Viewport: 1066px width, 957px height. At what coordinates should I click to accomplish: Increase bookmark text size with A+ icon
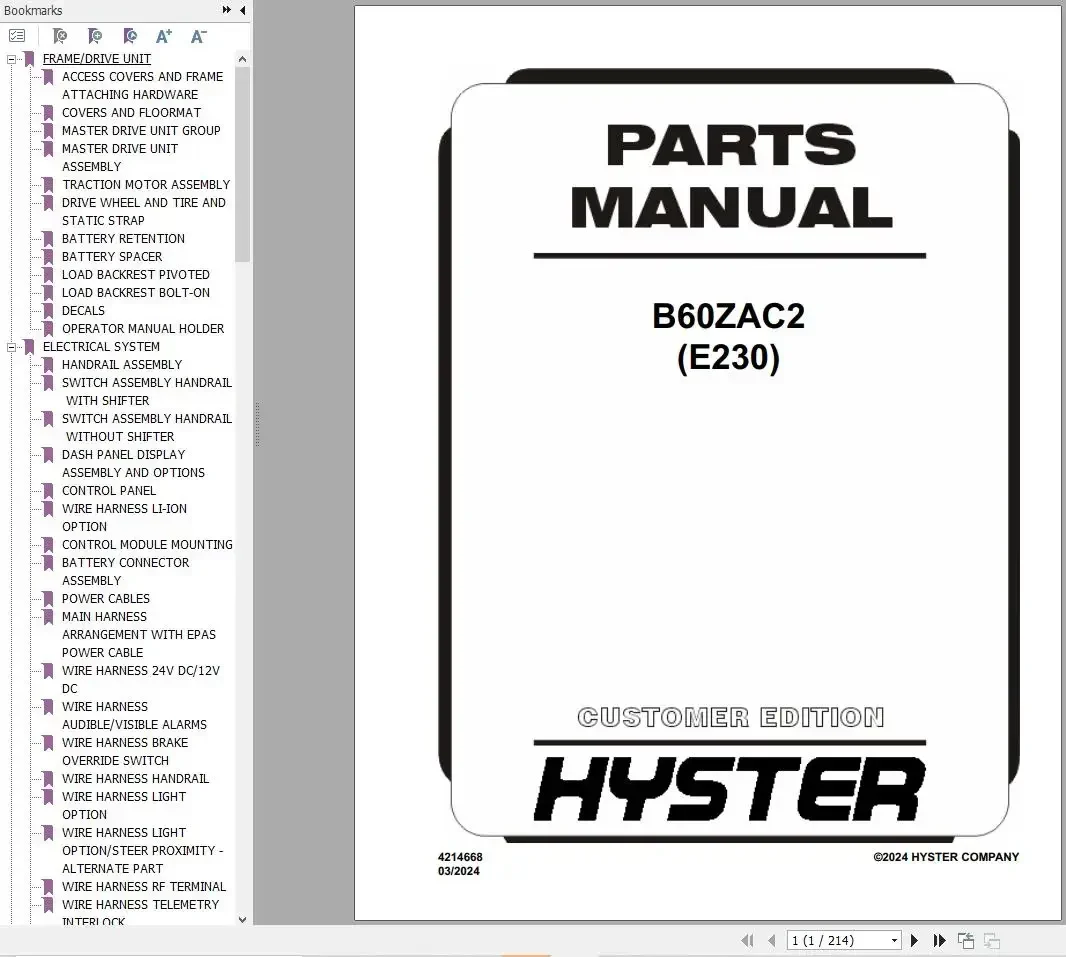[x=163, y=35]
